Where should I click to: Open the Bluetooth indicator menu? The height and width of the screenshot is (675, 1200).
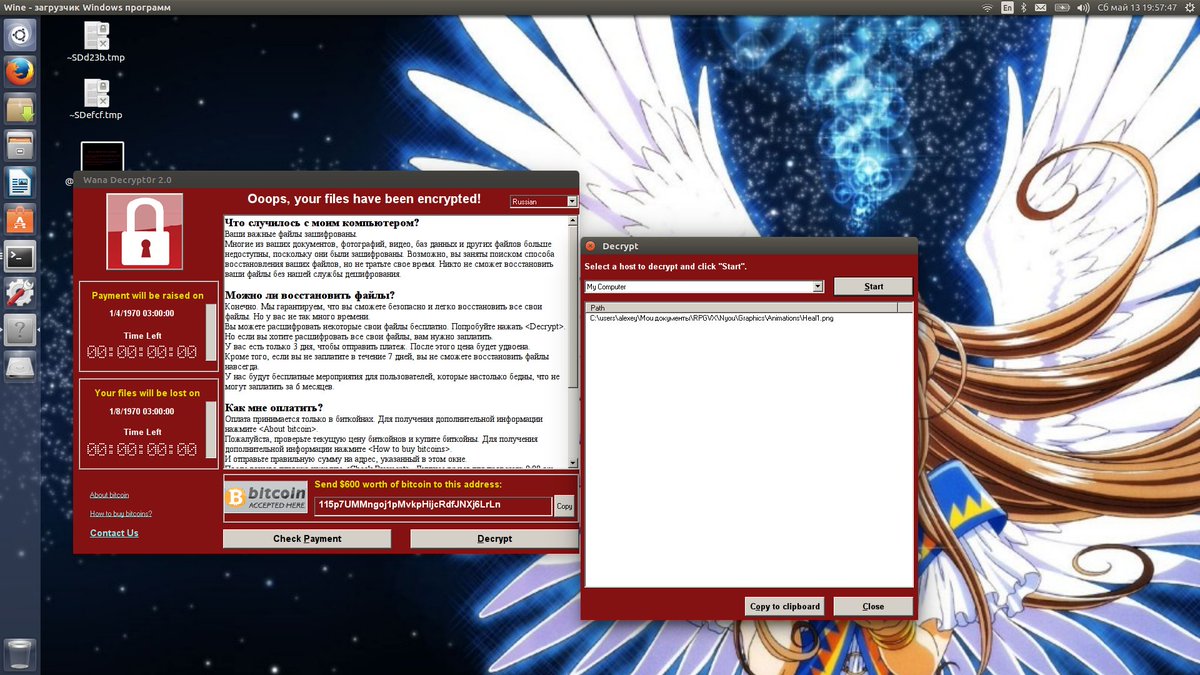[x=1026, y=8]
